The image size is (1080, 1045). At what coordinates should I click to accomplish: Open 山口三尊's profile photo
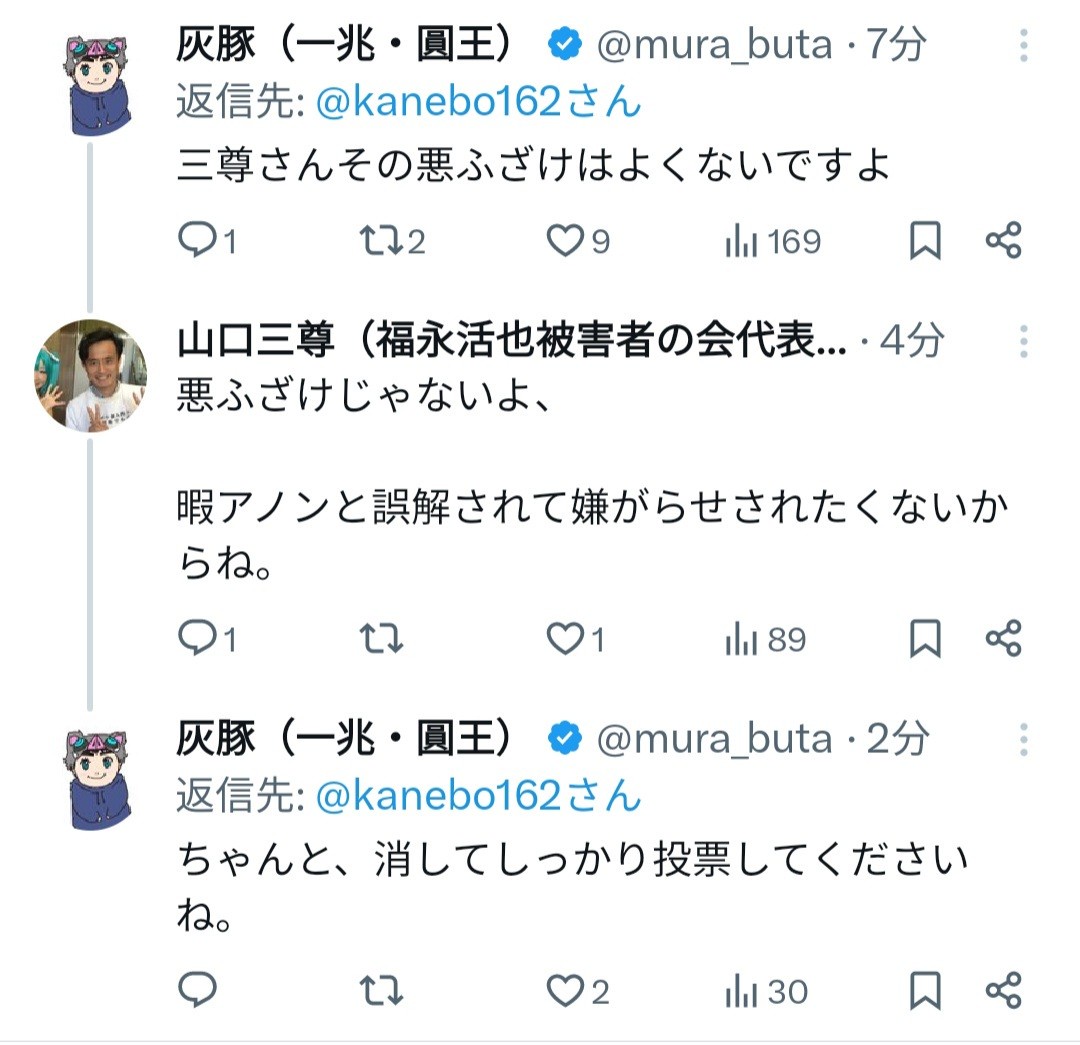click(x=91, y=375)
